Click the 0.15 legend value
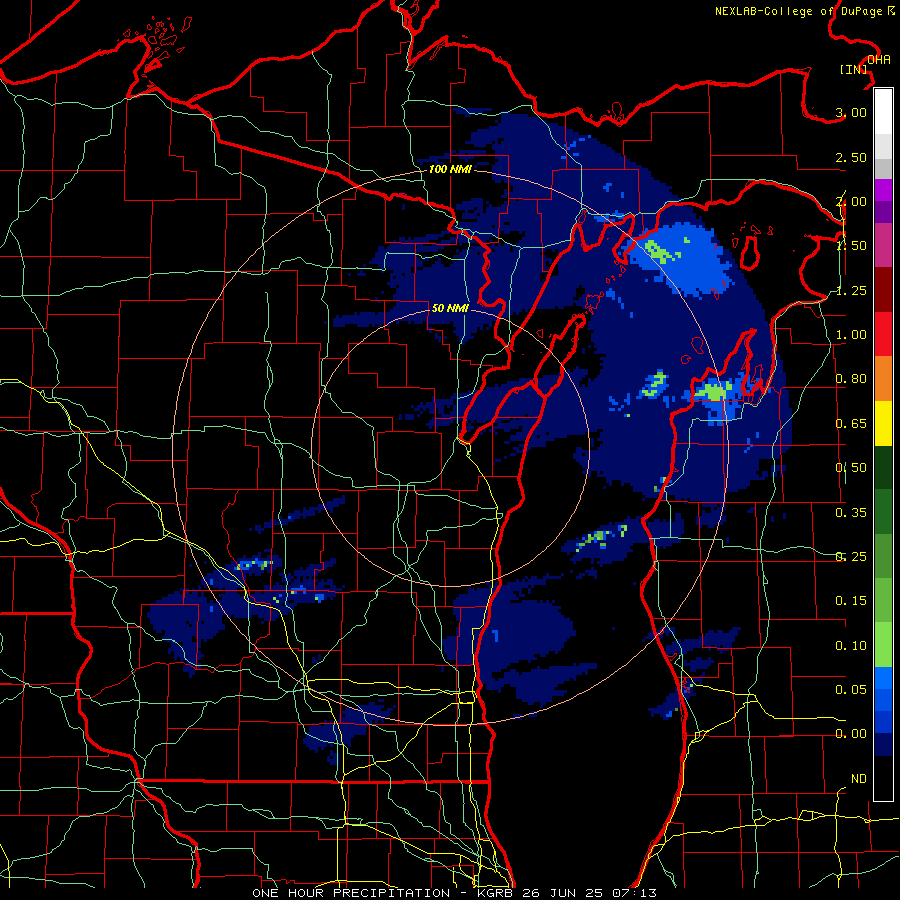 (851, 601)
